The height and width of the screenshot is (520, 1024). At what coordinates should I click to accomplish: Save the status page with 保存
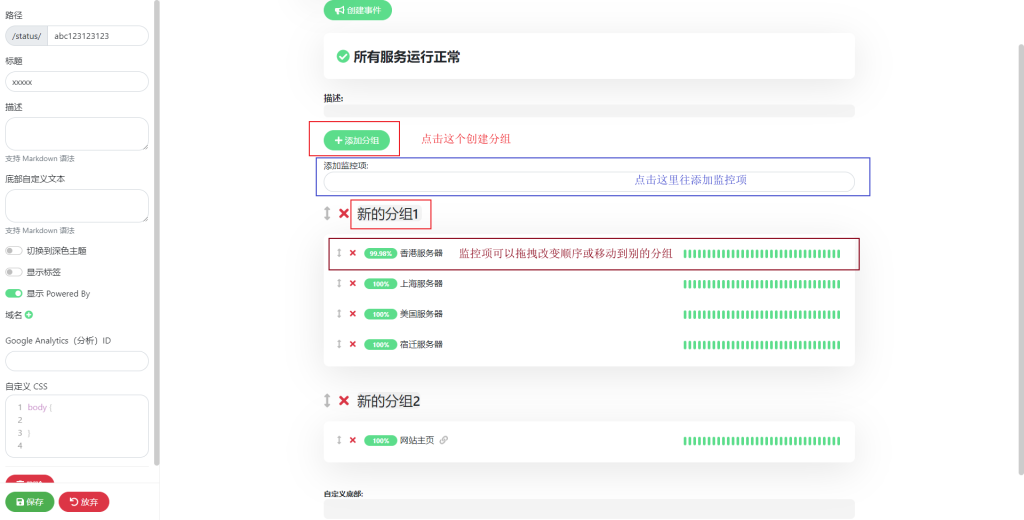tap(29, 502)
